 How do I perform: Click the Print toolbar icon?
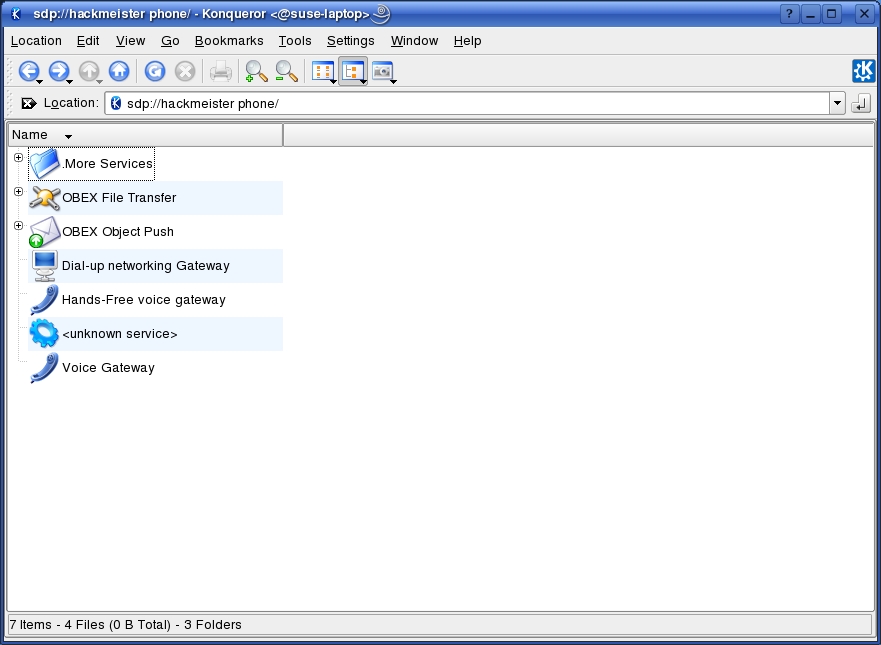click(x=220, y=71)
